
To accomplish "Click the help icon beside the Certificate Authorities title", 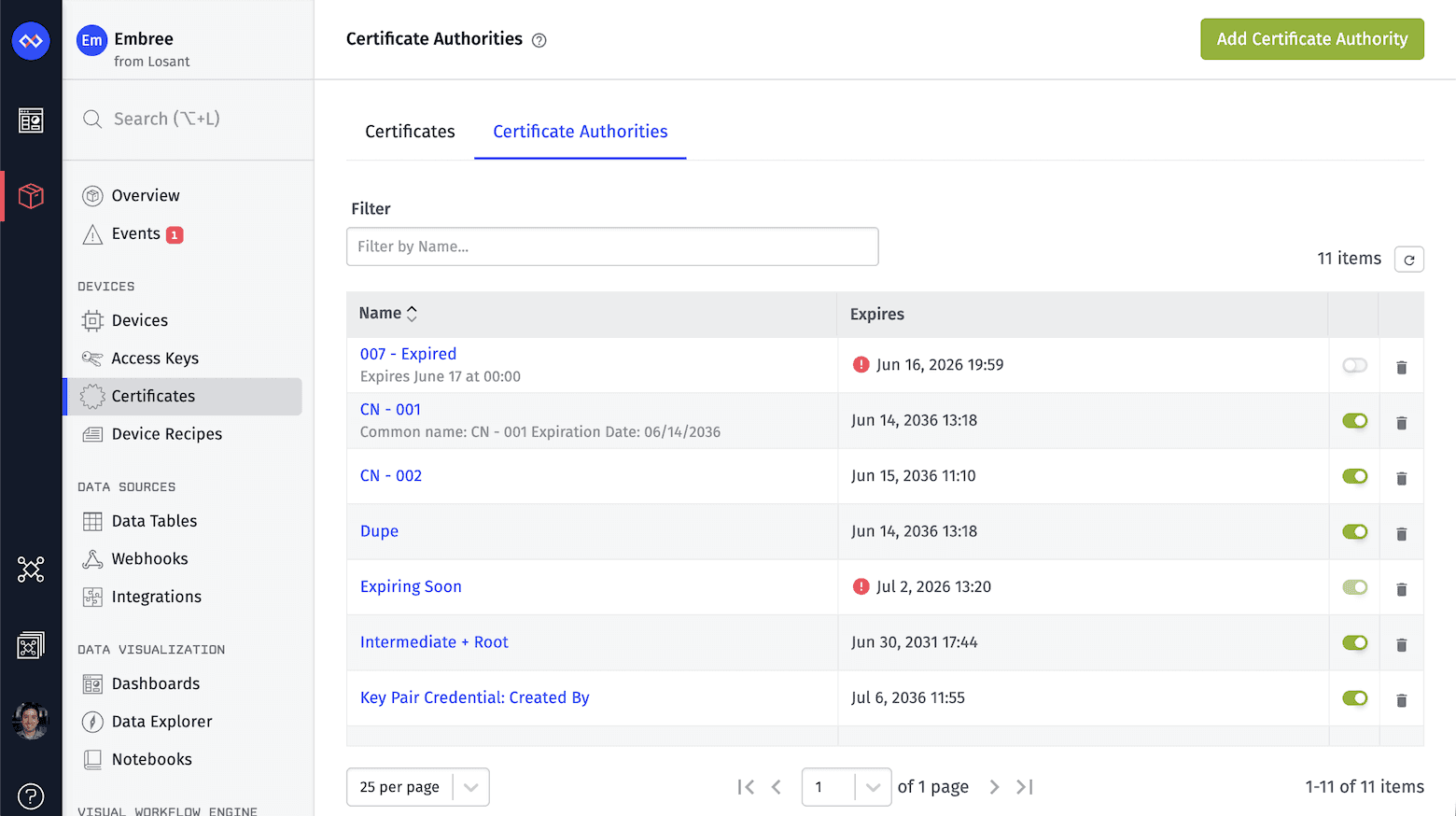I will click(539, 40).
